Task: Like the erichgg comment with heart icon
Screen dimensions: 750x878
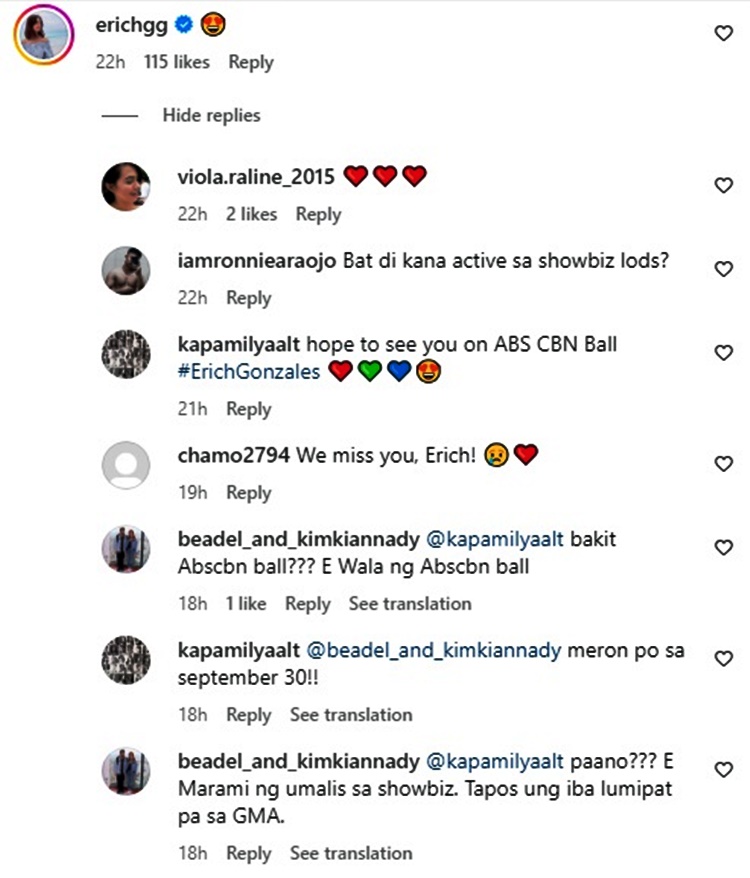Action: click(723, 34)
